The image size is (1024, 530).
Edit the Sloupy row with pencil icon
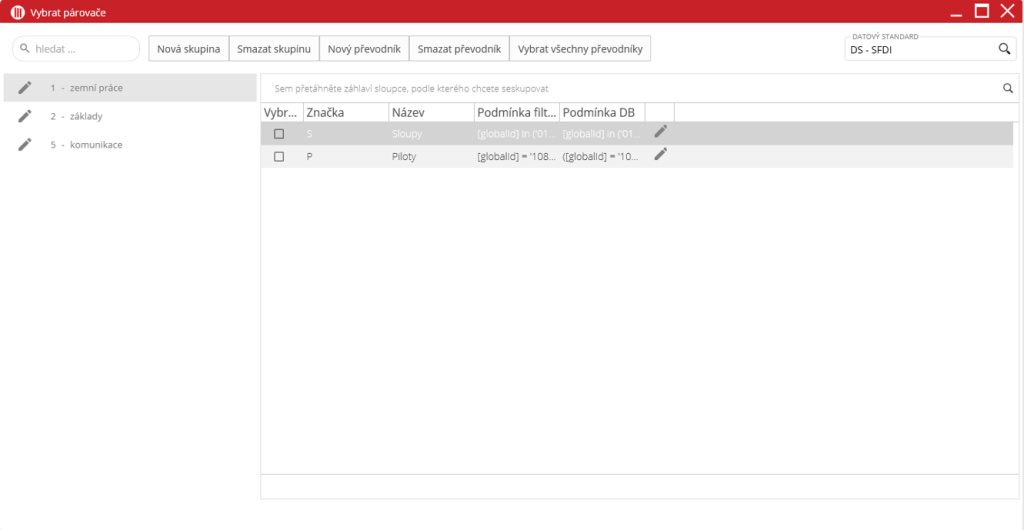click(660, 132)
